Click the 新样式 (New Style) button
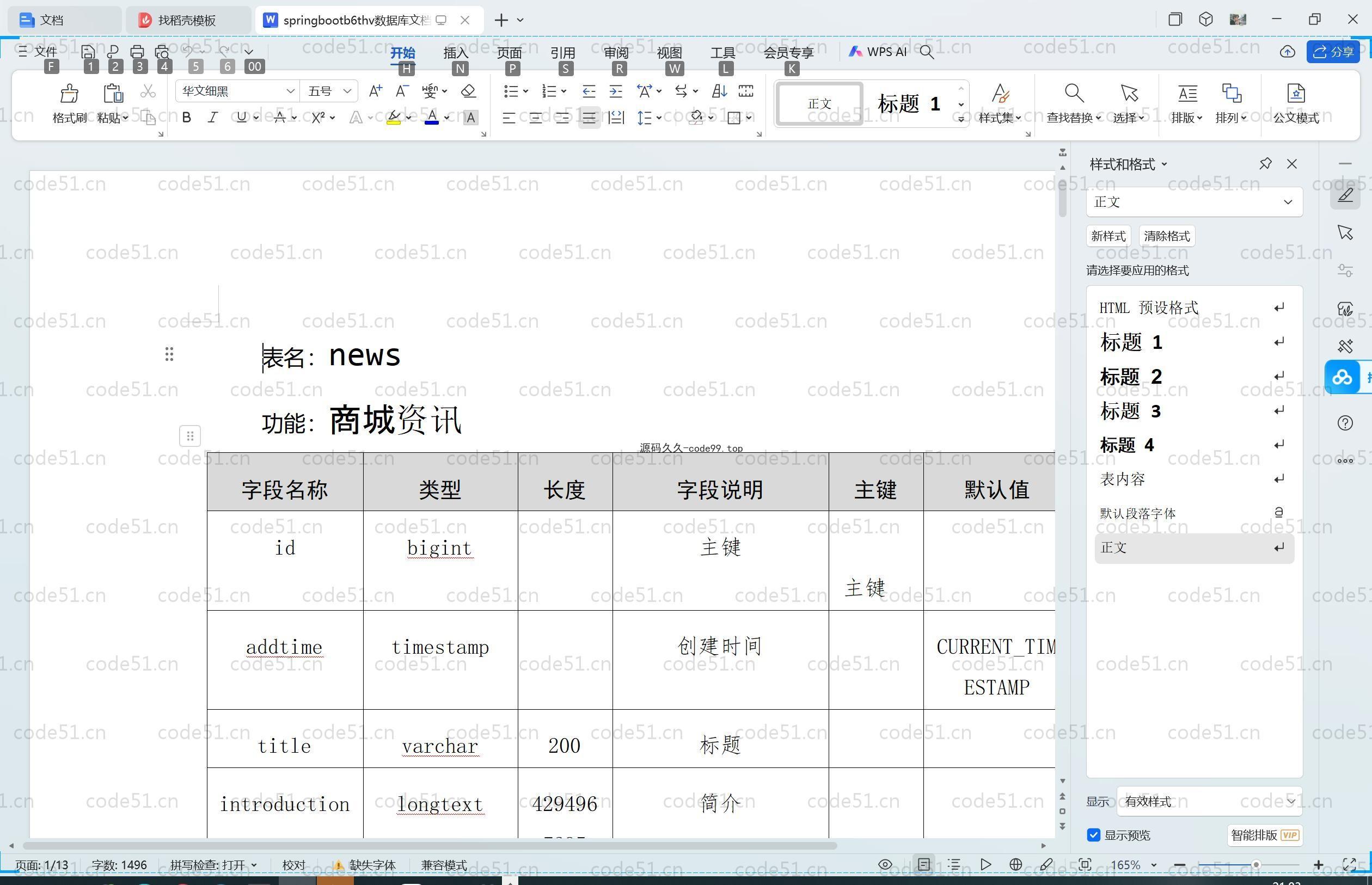This screenshot has width=1372, height=885. [1108, 236]
